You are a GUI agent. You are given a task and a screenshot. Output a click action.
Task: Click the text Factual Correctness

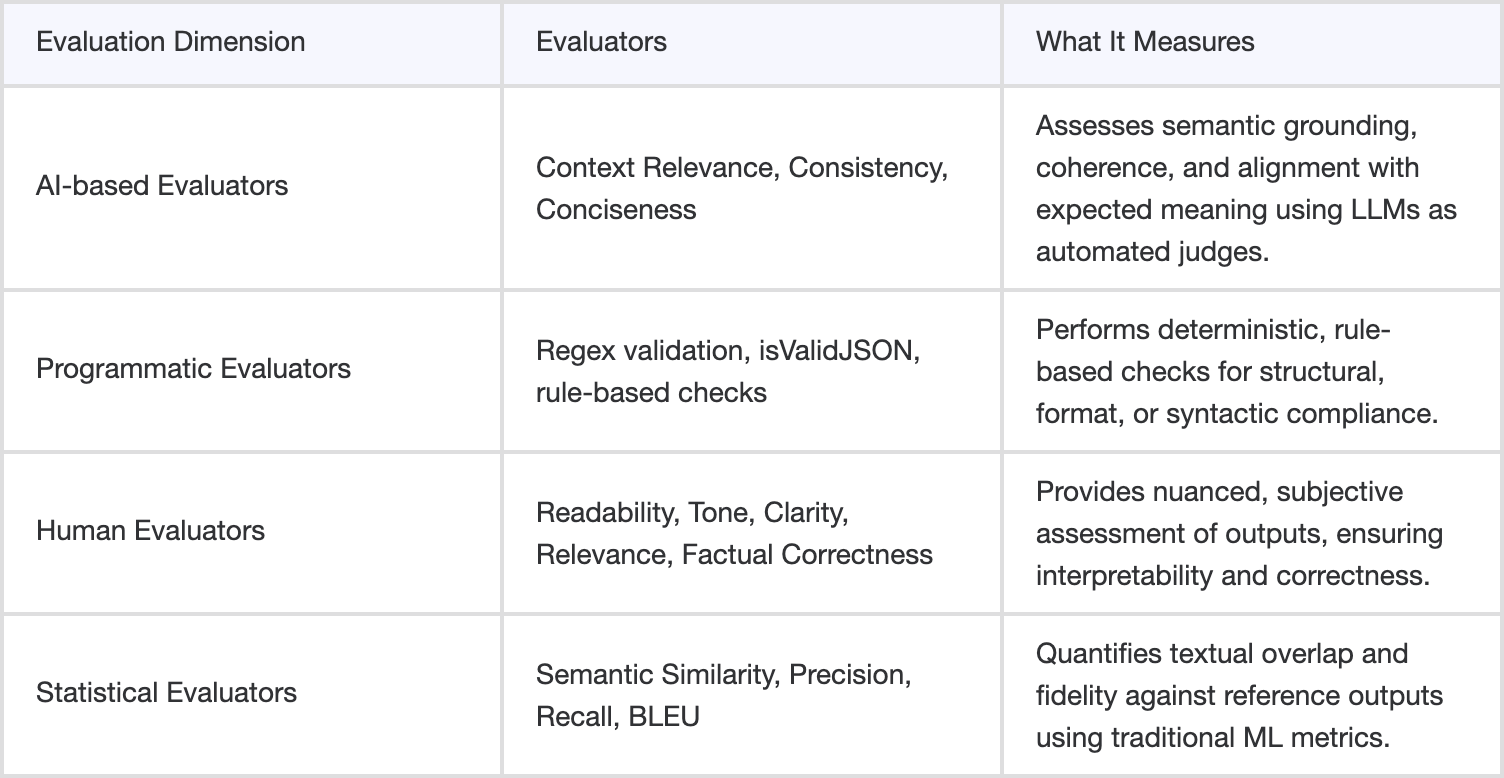pos(807,554)
